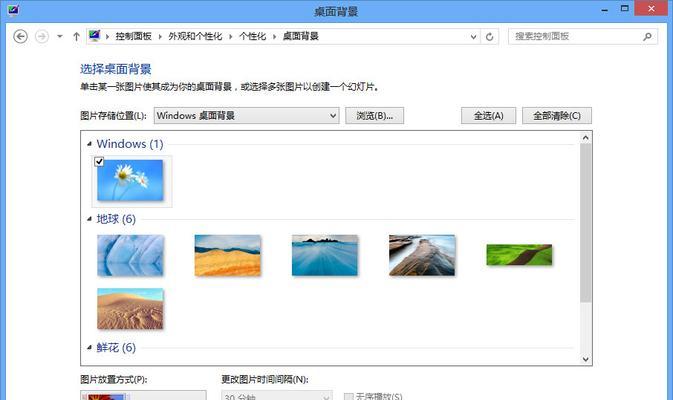Collapse the Windows (1) group
The width and height of the screenshot is (673, 400).
click(x=89, y=144)
